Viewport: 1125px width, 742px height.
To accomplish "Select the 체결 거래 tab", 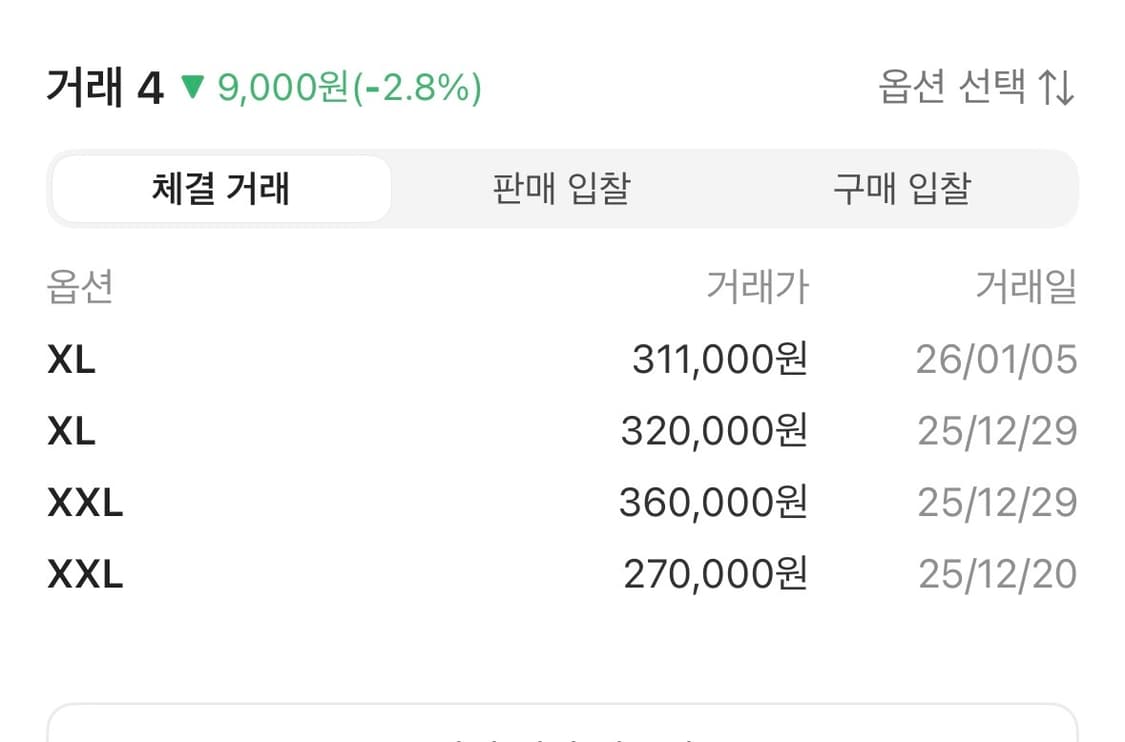I will tap(221, 188).
